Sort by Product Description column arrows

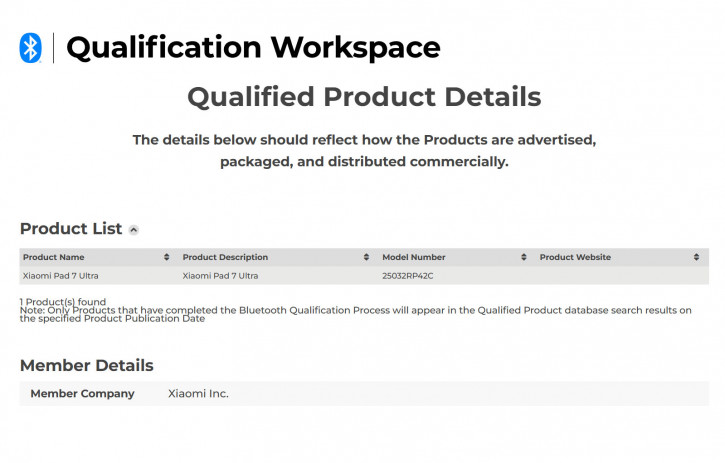click(x=366, y=257)
